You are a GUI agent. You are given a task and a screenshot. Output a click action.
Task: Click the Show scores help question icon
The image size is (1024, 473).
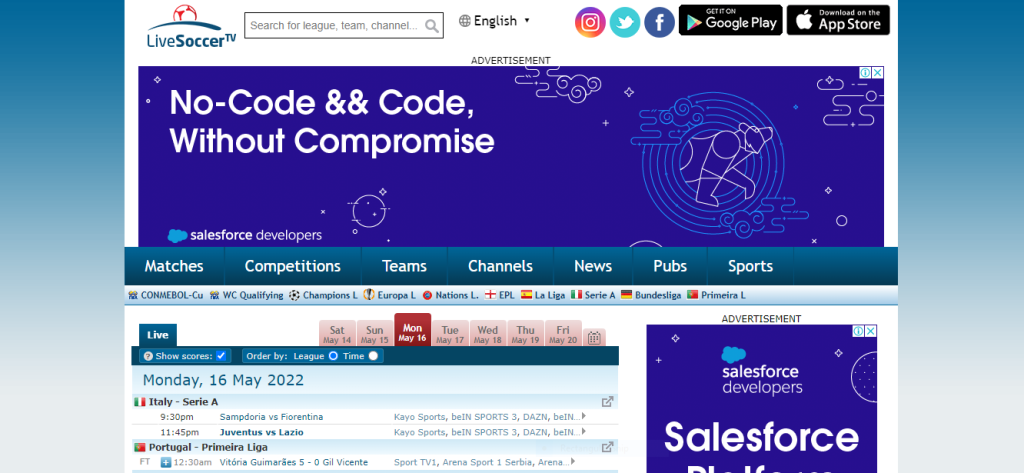[x=148, y=356]
